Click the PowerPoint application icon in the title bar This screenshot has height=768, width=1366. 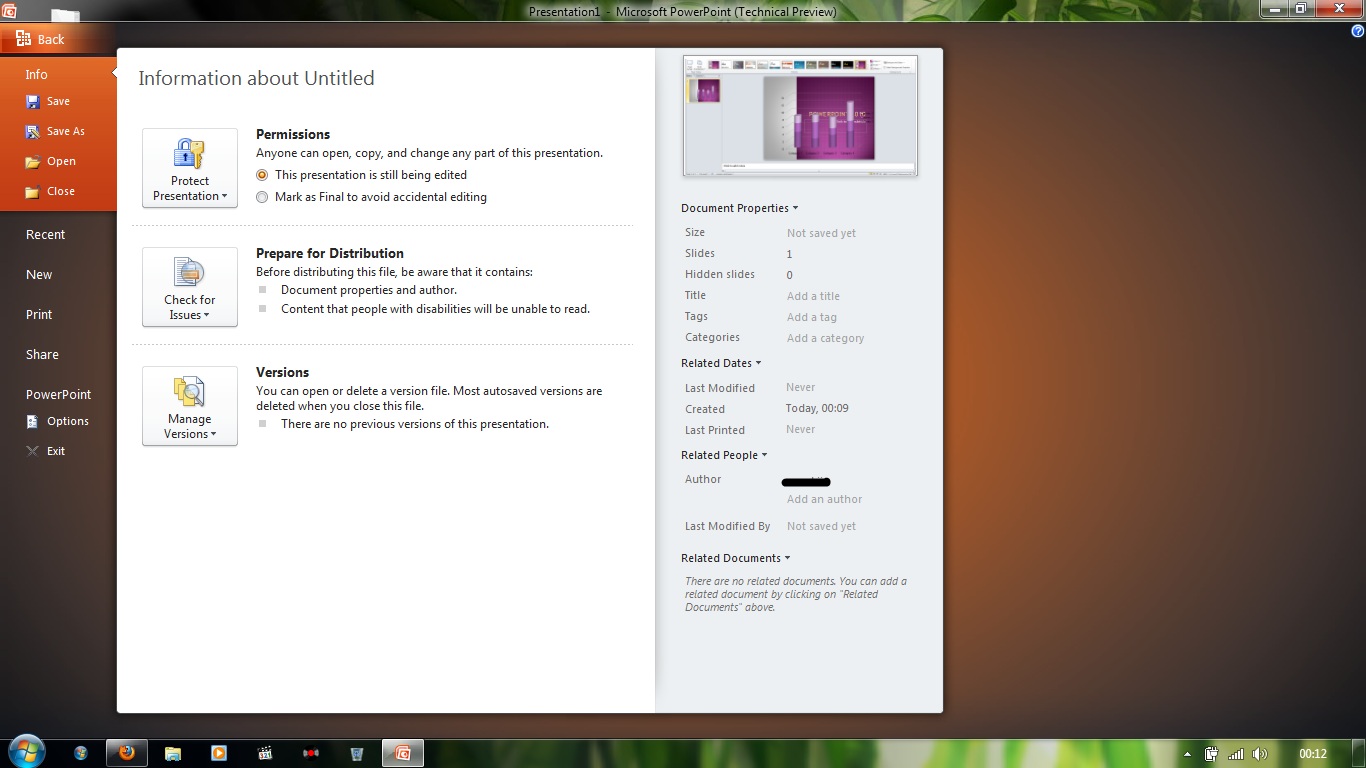(9, 11)
